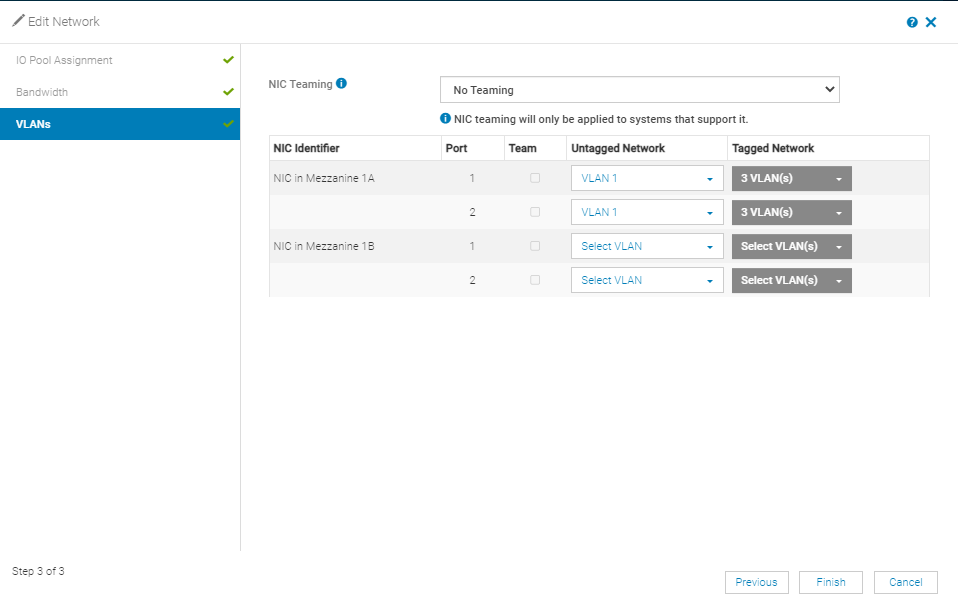The width and height of the screenshot is (958, 603).
Task: Click the Finish button
Action: [x=830, y=582]
